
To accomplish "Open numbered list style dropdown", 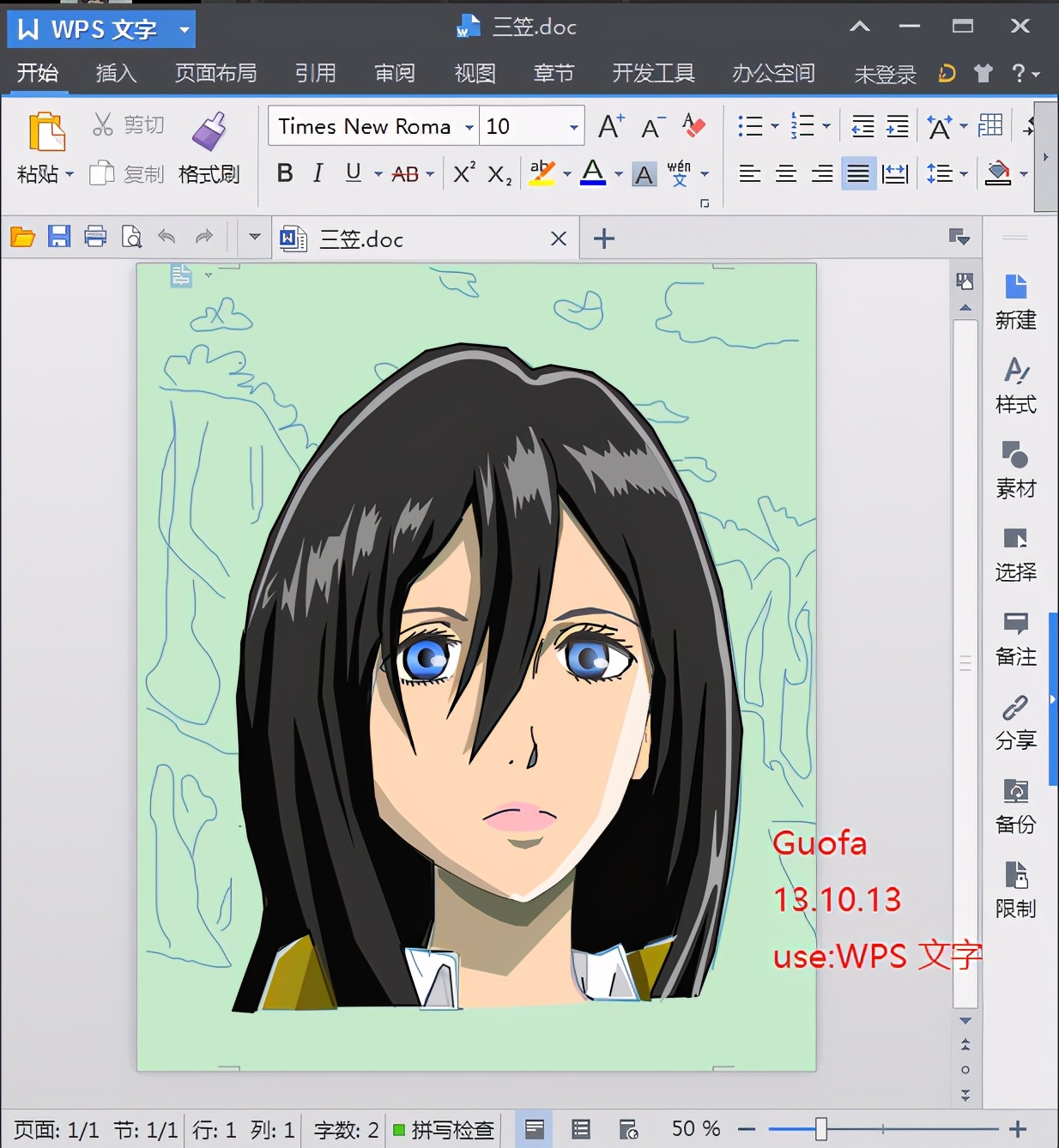I will (x=826, y=127).
